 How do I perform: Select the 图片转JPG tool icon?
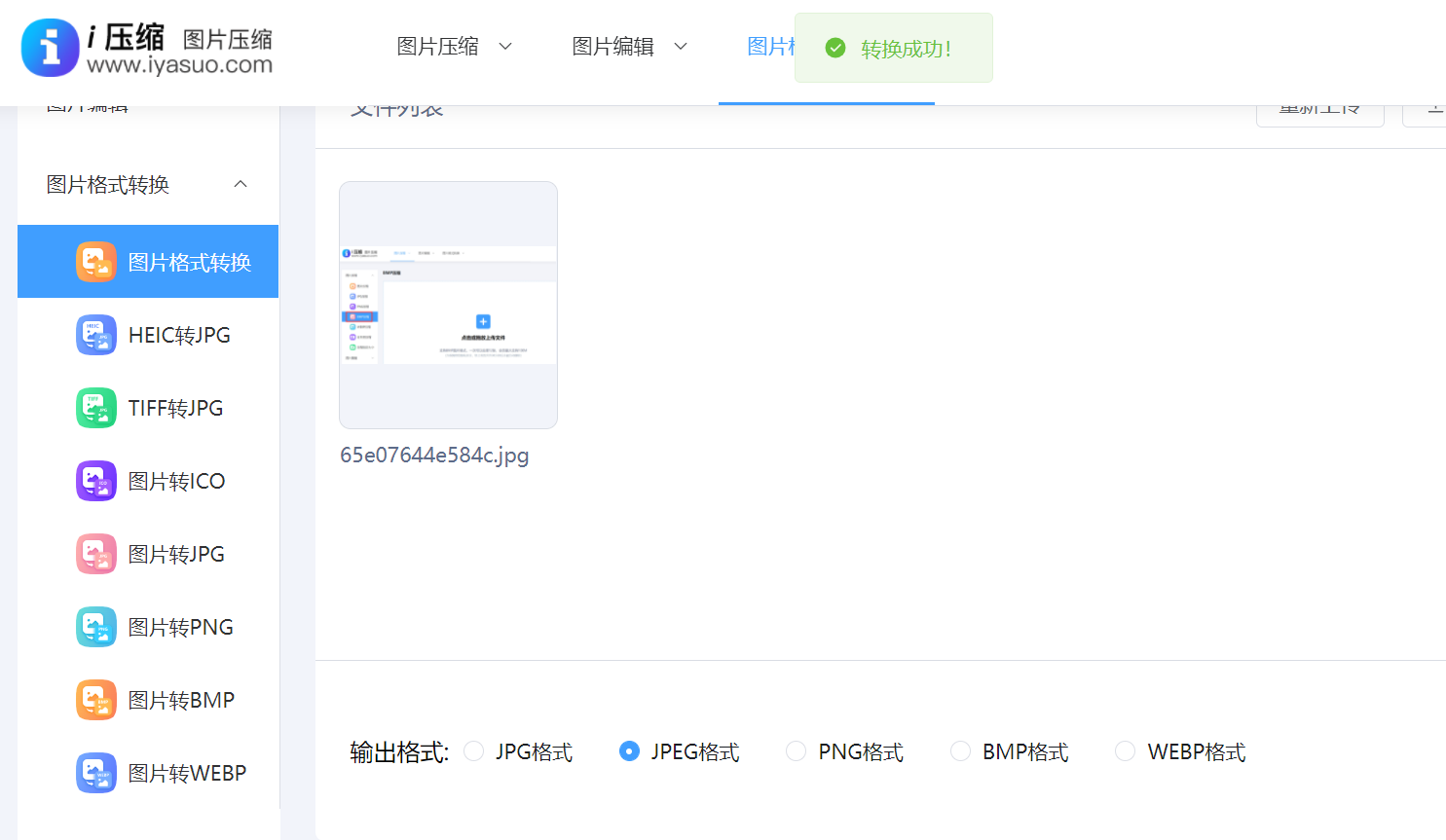tap(95, 553)
